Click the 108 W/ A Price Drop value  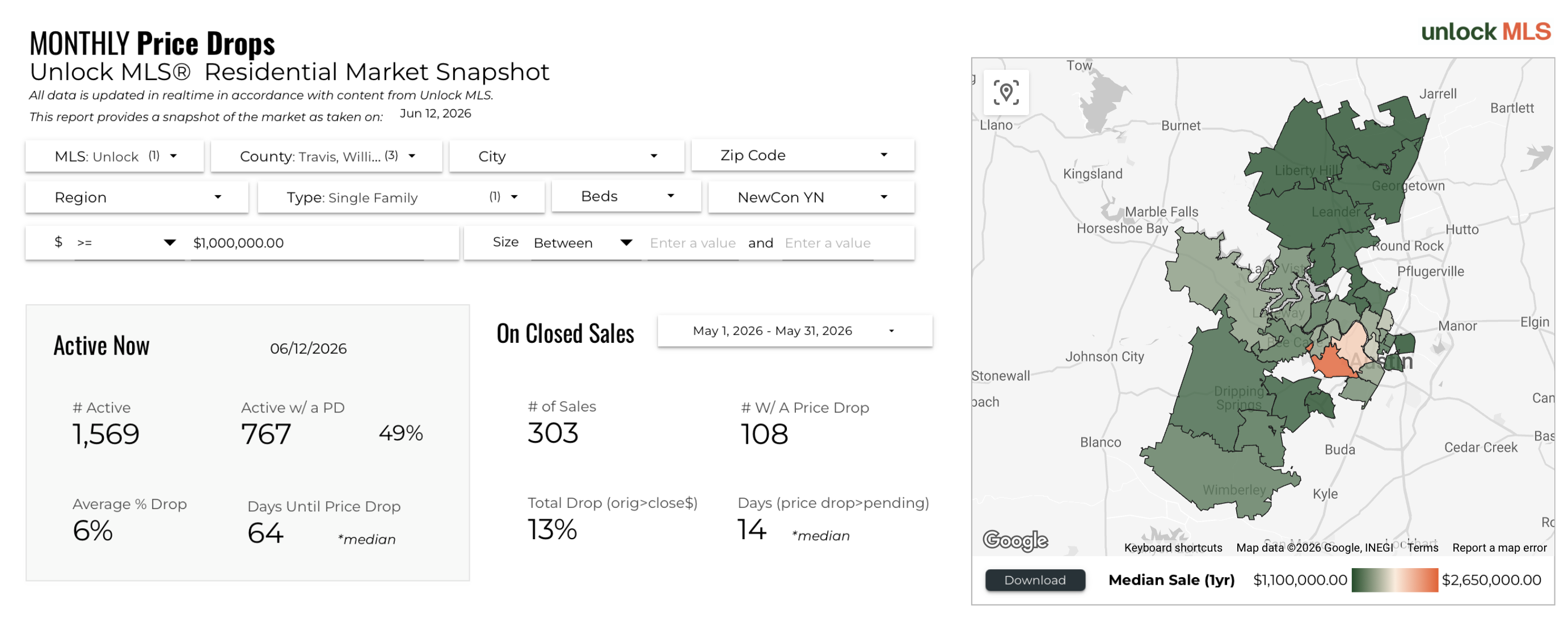(765, 434)
